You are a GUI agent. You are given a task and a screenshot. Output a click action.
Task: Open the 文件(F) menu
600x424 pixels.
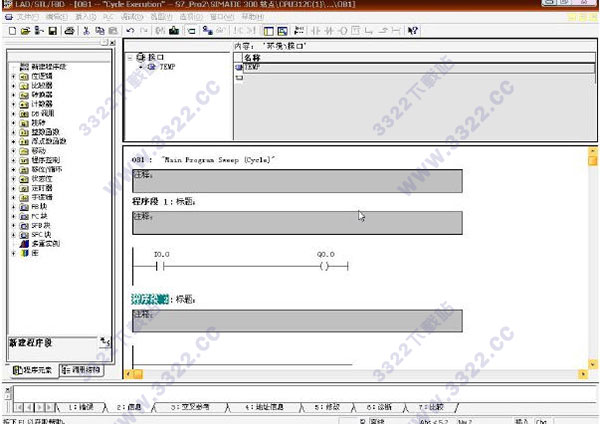coord(28,17)
